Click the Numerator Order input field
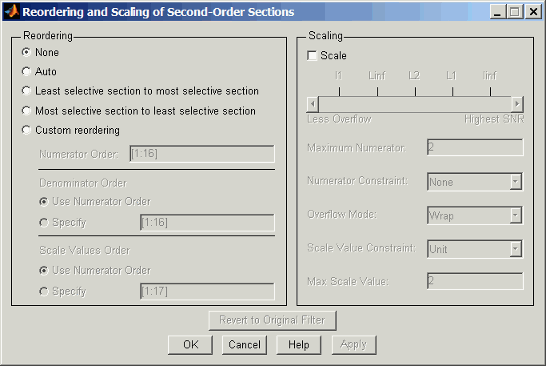This screenshot has height=366, width=546. click(202, 154)
